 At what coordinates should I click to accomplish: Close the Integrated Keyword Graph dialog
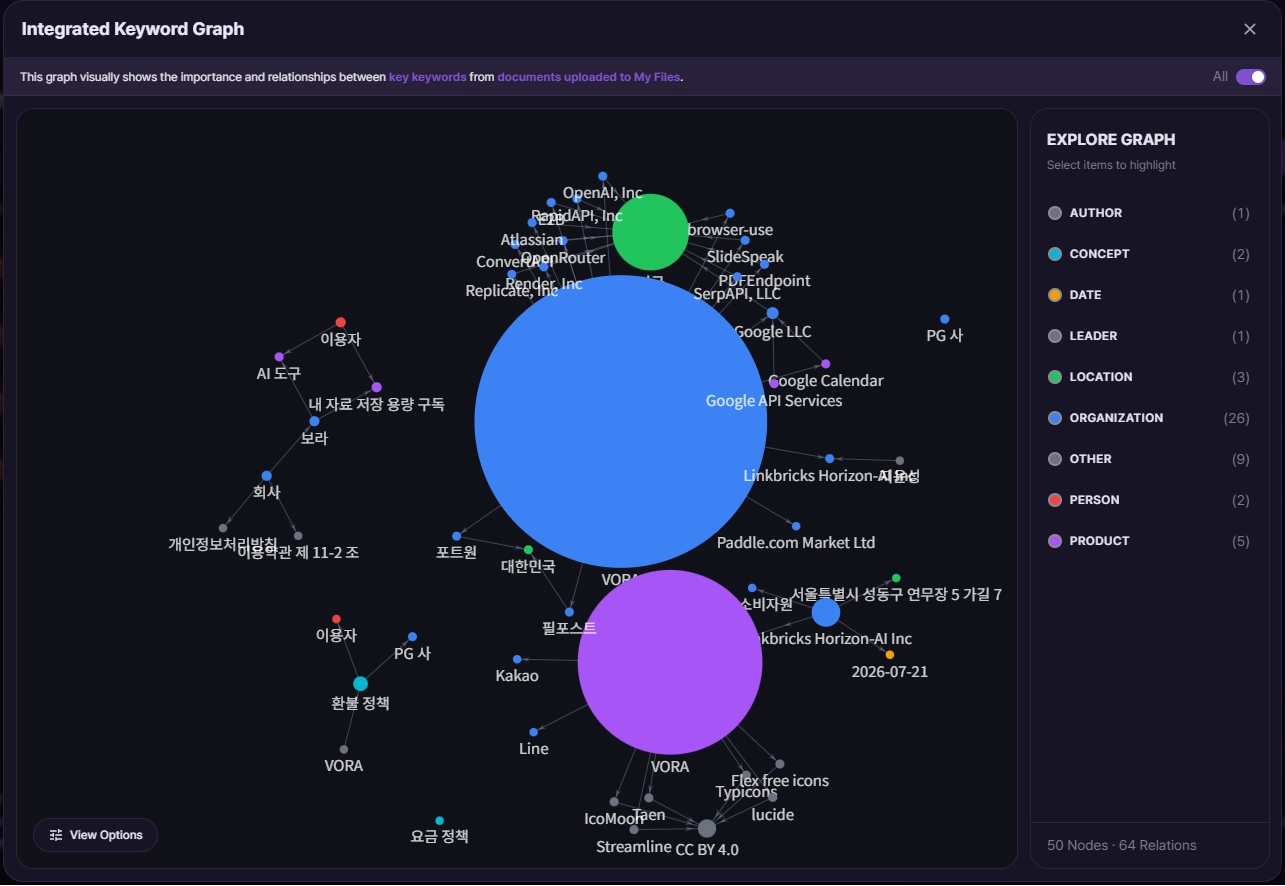1250,29
